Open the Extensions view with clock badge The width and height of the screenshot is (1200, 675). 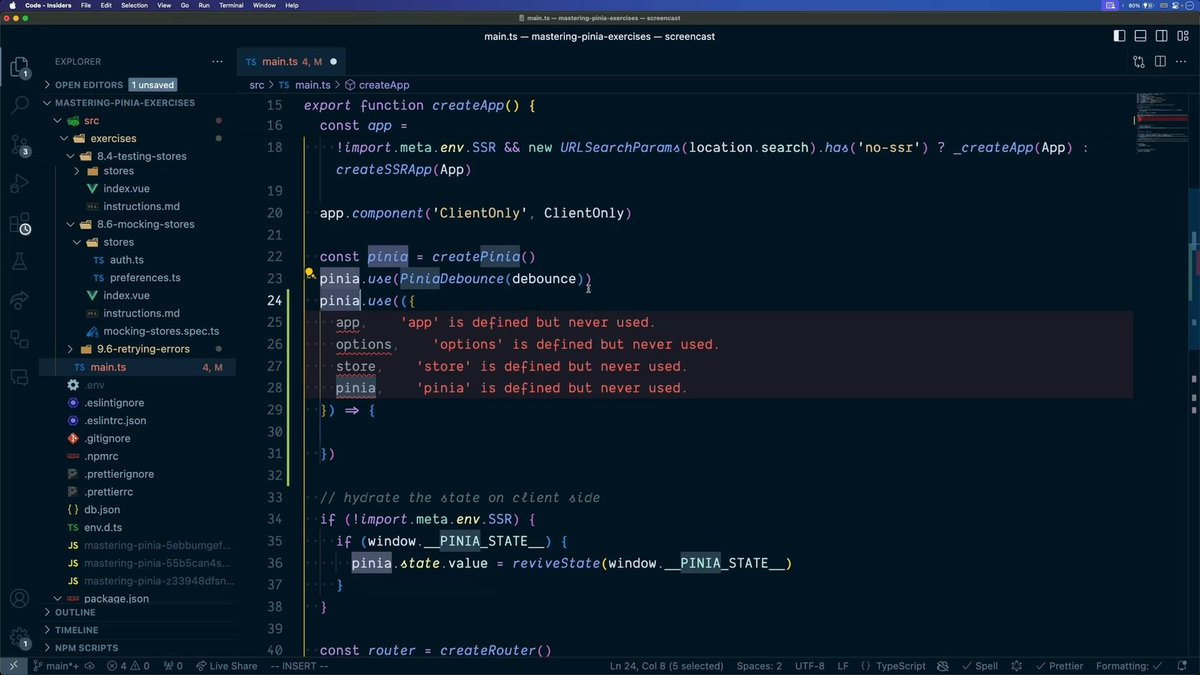click(19, 224)
